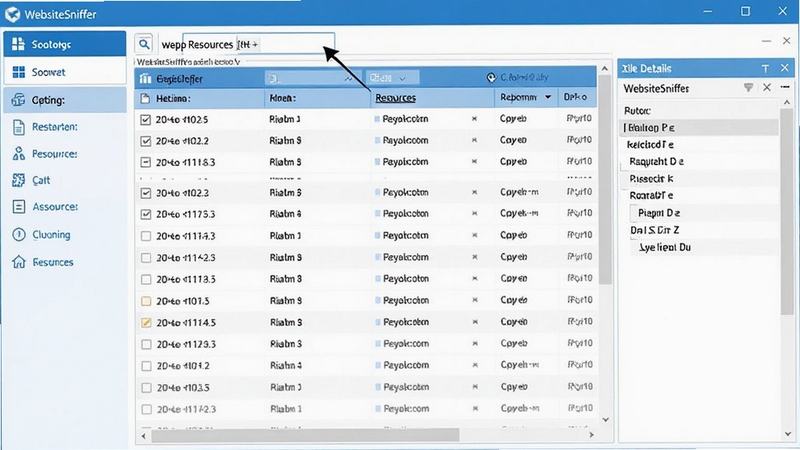Click the T pin icon in the Details panel header
This screenshot has width=800, height=450.
[x=765, y=68]
